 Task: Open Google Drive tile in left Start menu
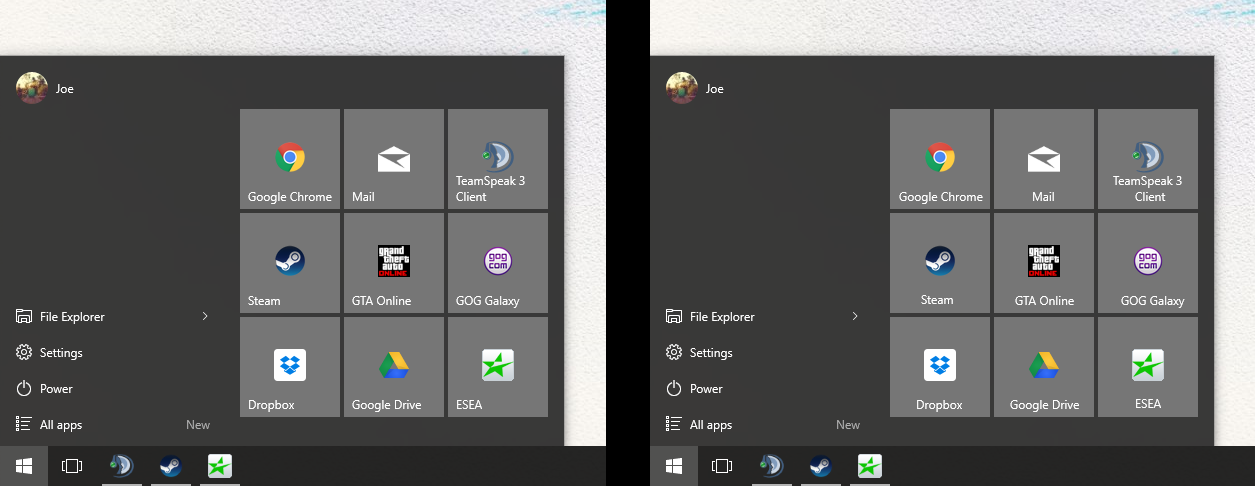point(394,367)
